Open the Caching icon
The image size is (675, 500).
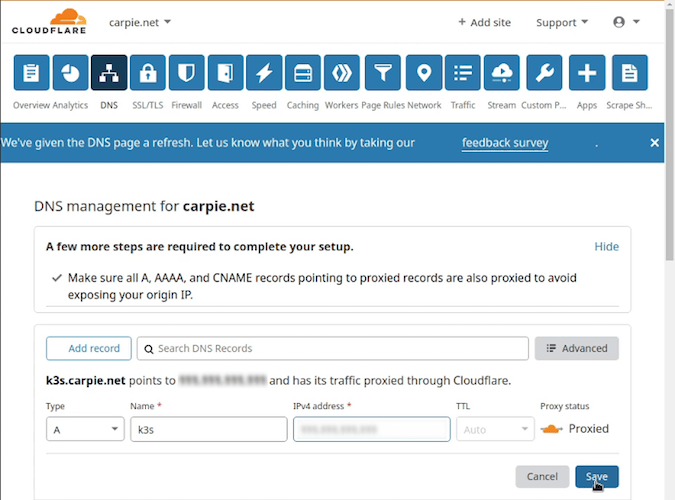(303, 73)
